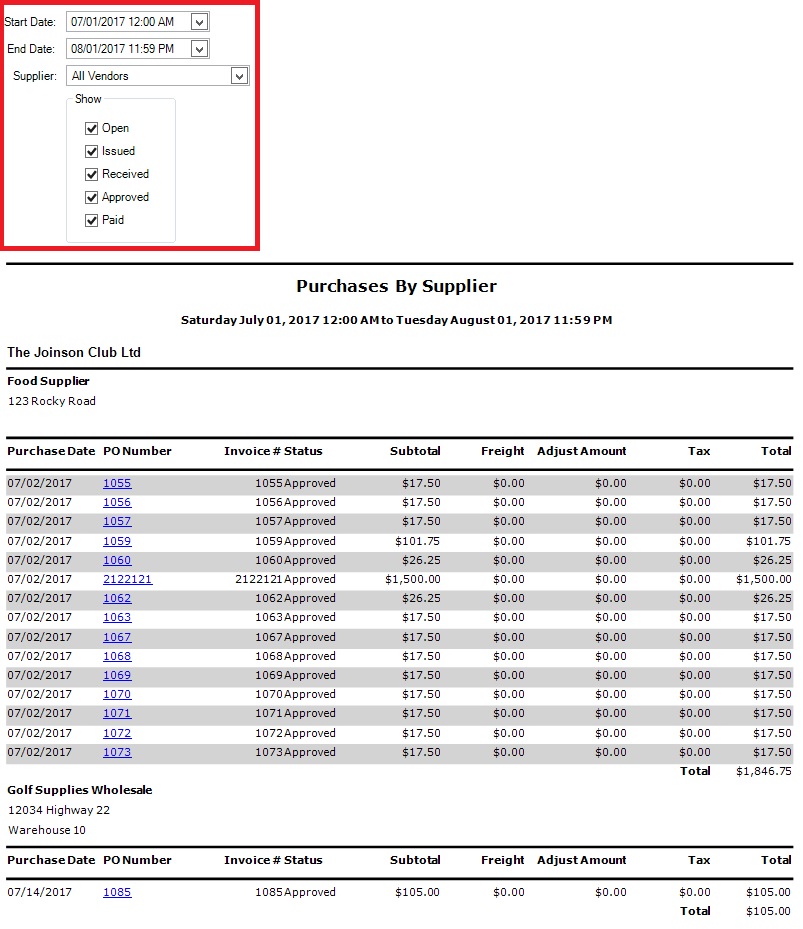Disable the Received checkbox

tap(92, 174)
